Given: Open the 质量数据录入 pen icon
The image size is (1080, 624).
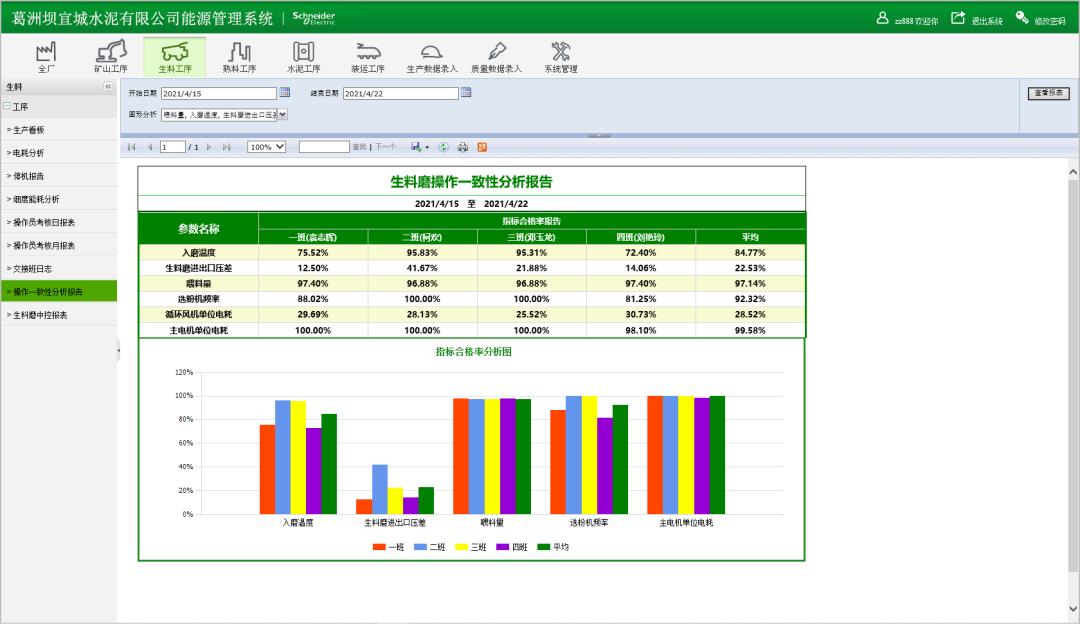Looking at the screenshot, I should [x=495, y=56].
